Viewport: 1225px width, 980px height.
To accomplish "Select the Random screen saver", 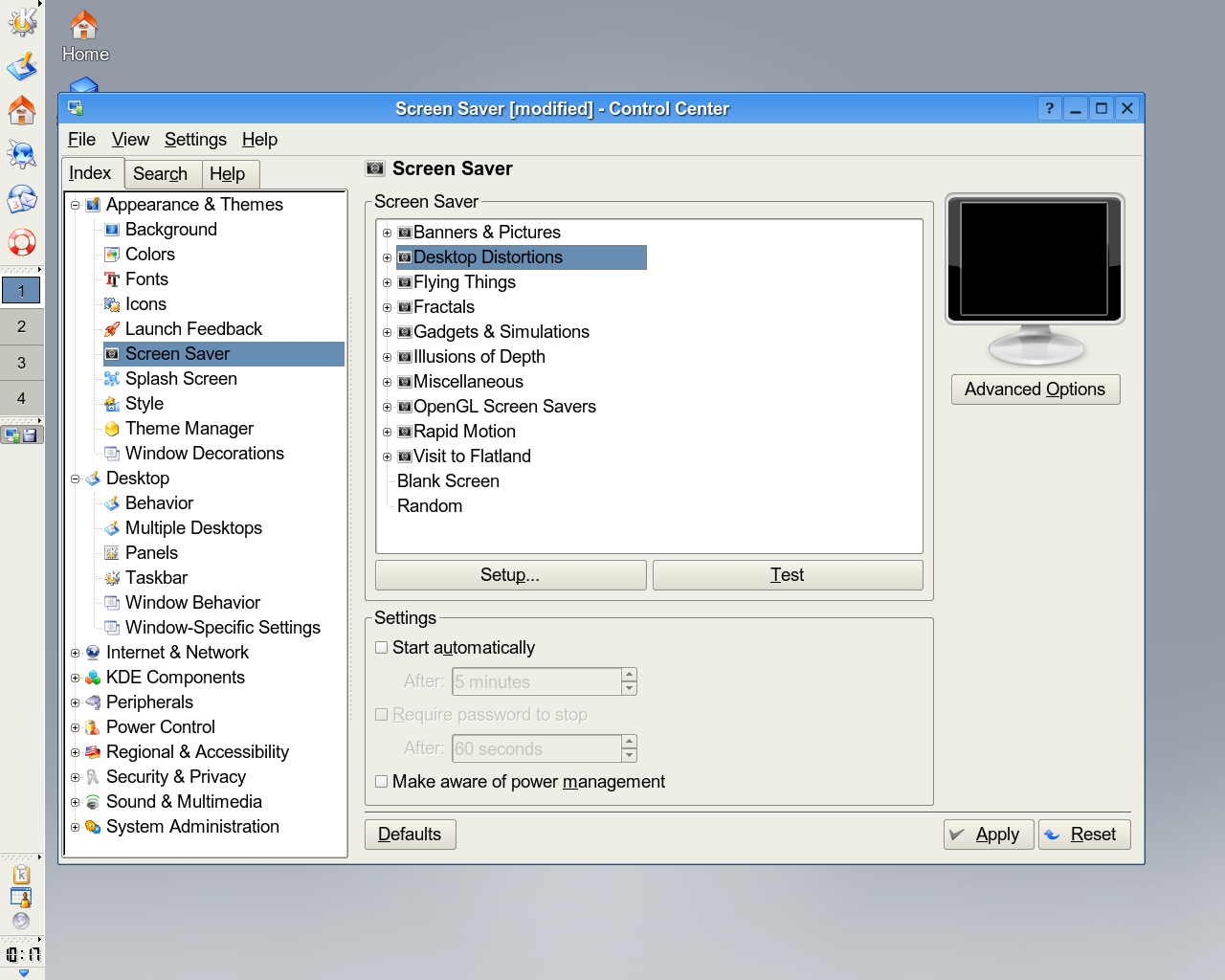I will 430,506.
